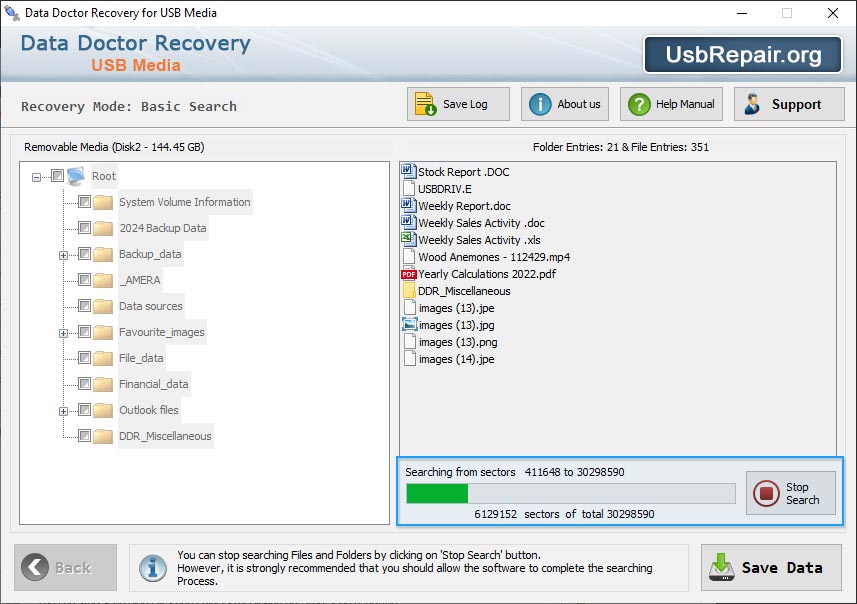
Task: Click the Support button label
Action: 796,104
